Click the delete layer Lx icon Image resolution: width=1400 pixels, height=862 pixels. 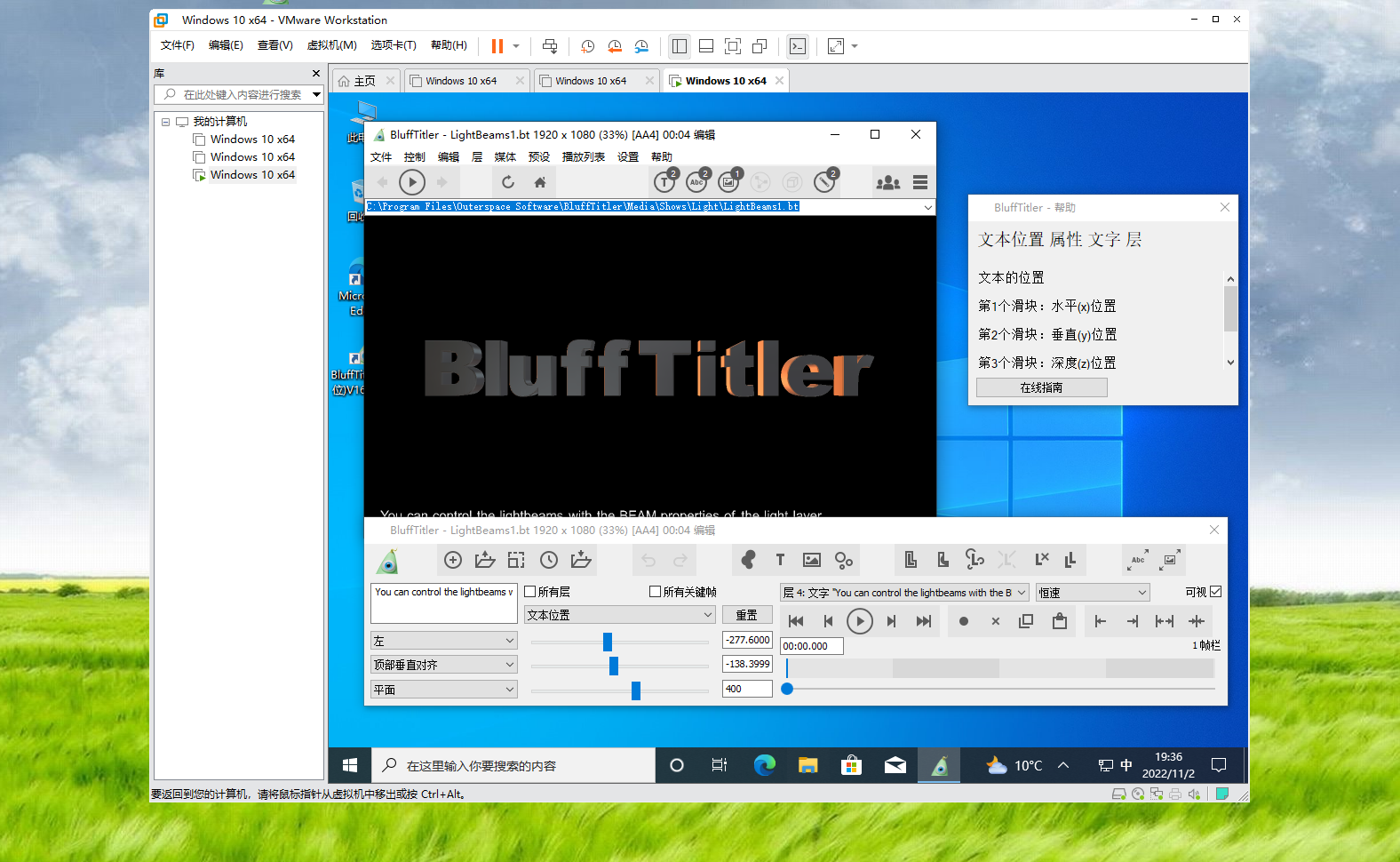[x=1042, y=560]
